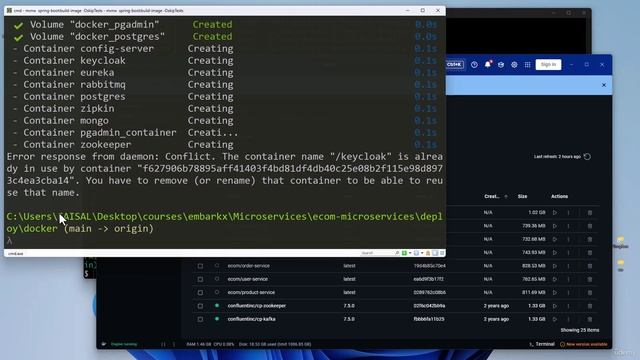640x360 pixels.
Task: Click the in-use status dot for cp-kafka
Action: pos(217,319)
